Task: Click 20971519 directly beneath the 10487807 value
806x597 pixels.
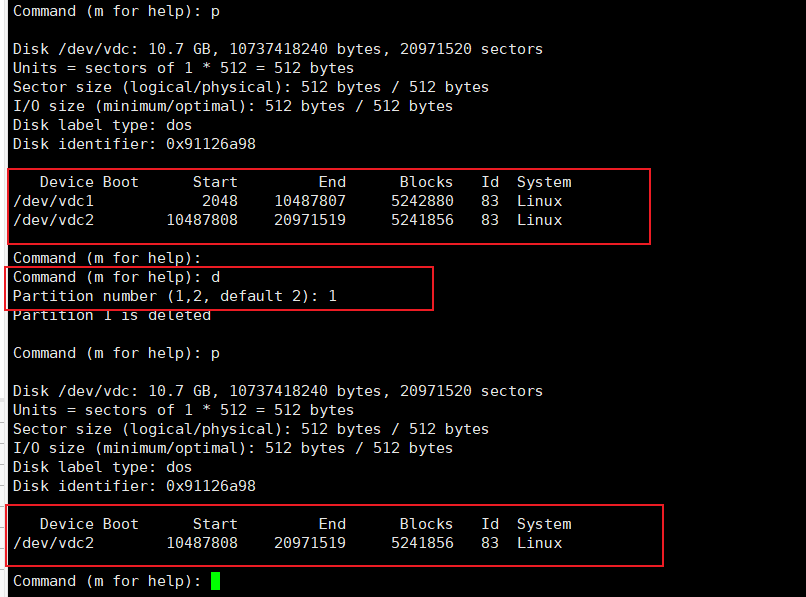Action: (310, 220)
